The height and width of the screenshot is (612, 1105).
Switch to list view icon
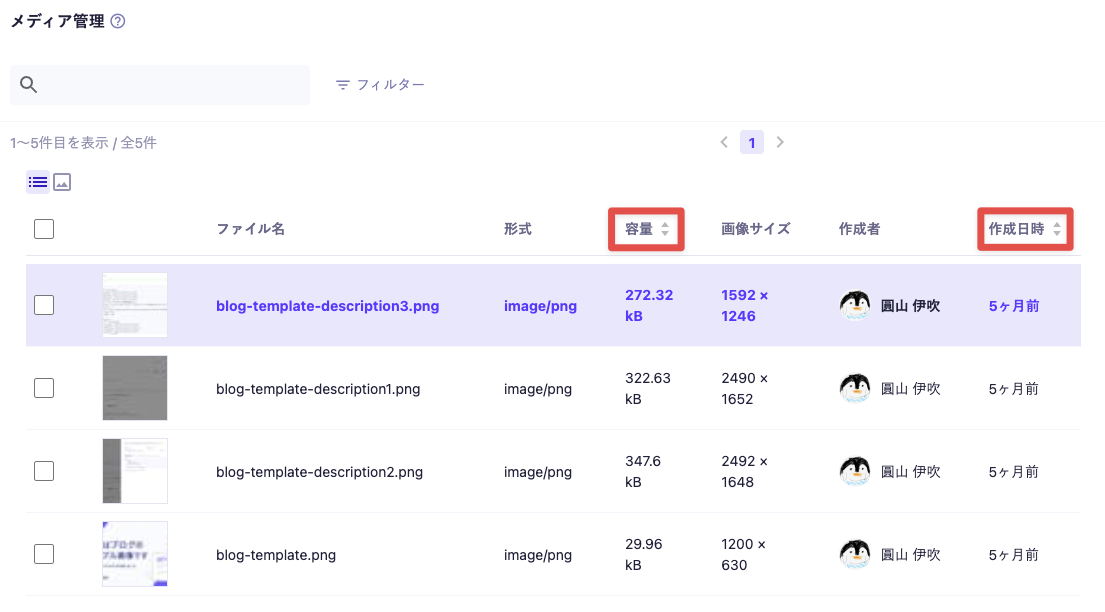[38, 182]
